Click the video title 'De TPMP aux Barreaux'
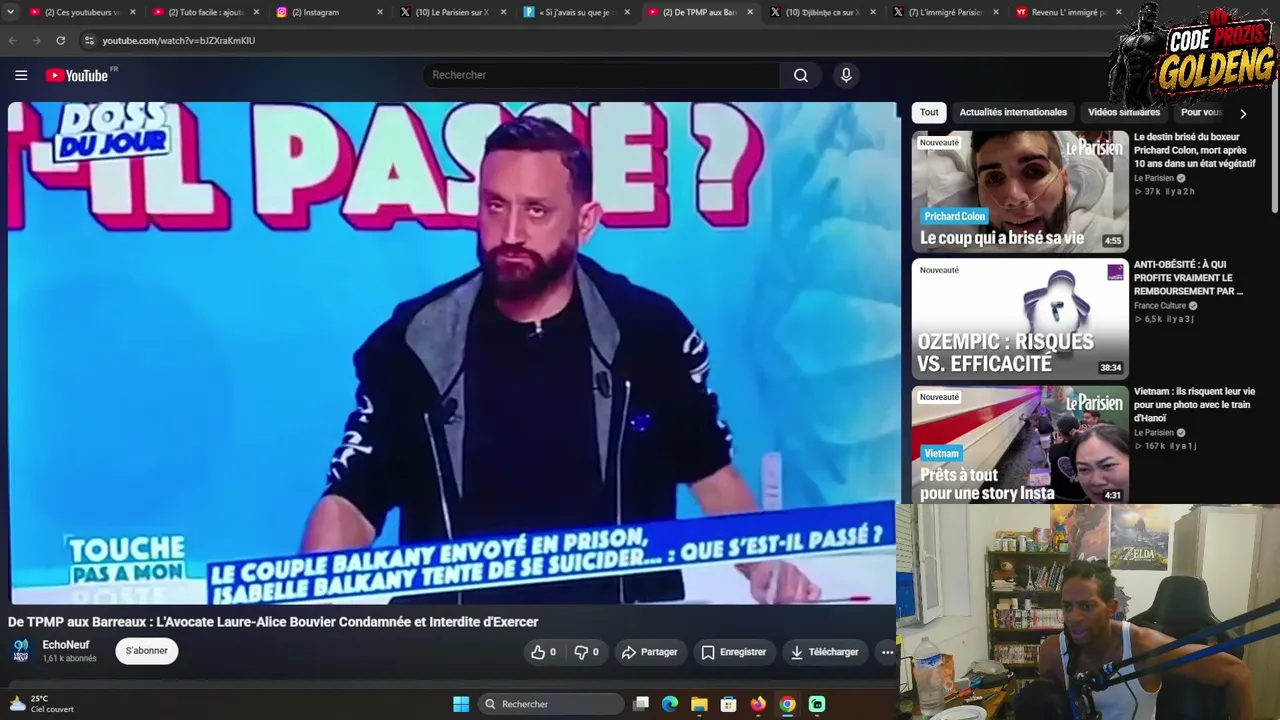 [273, 622]
